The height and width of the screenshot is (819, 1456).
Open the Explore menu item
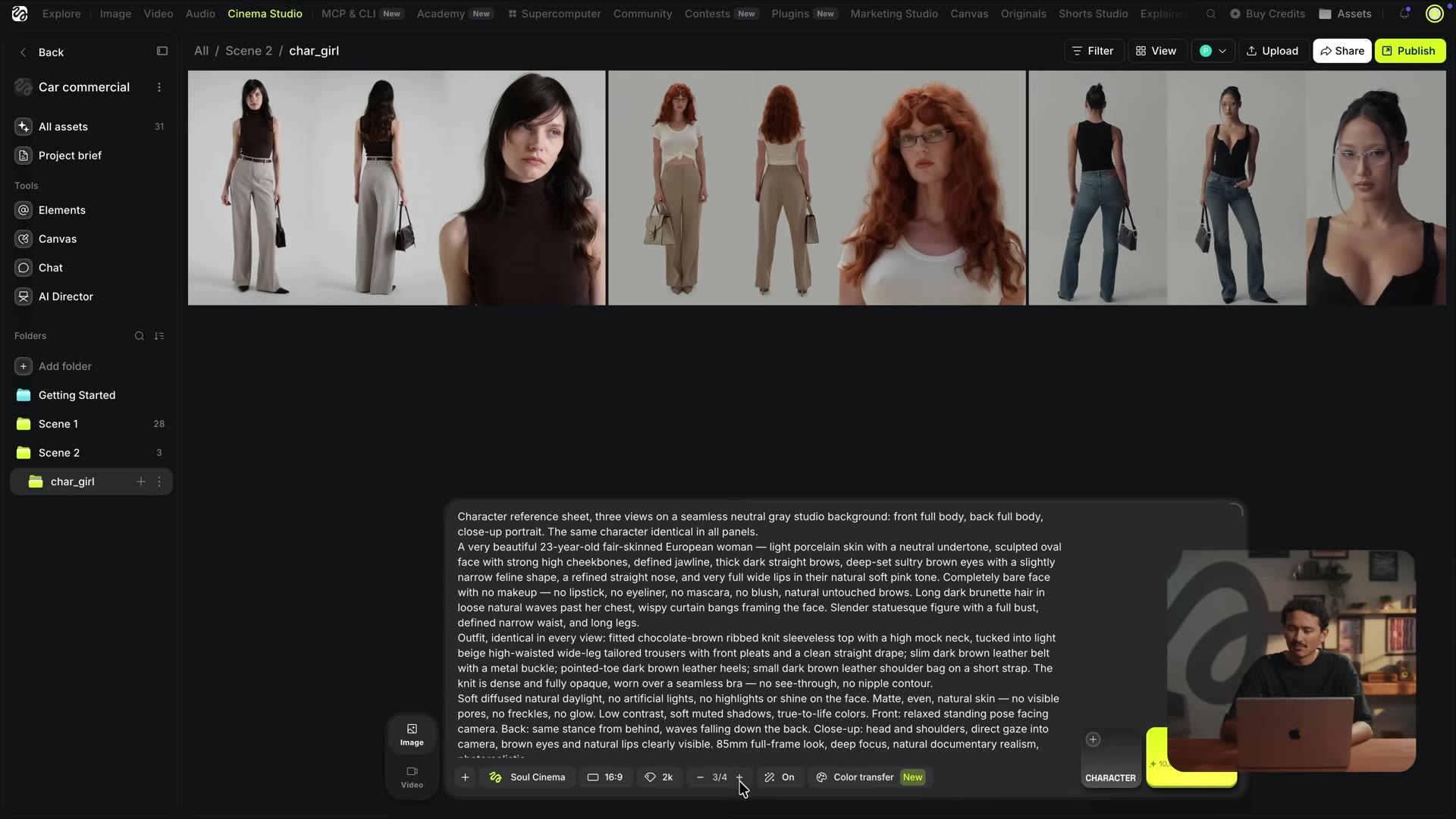coord(61,14)
